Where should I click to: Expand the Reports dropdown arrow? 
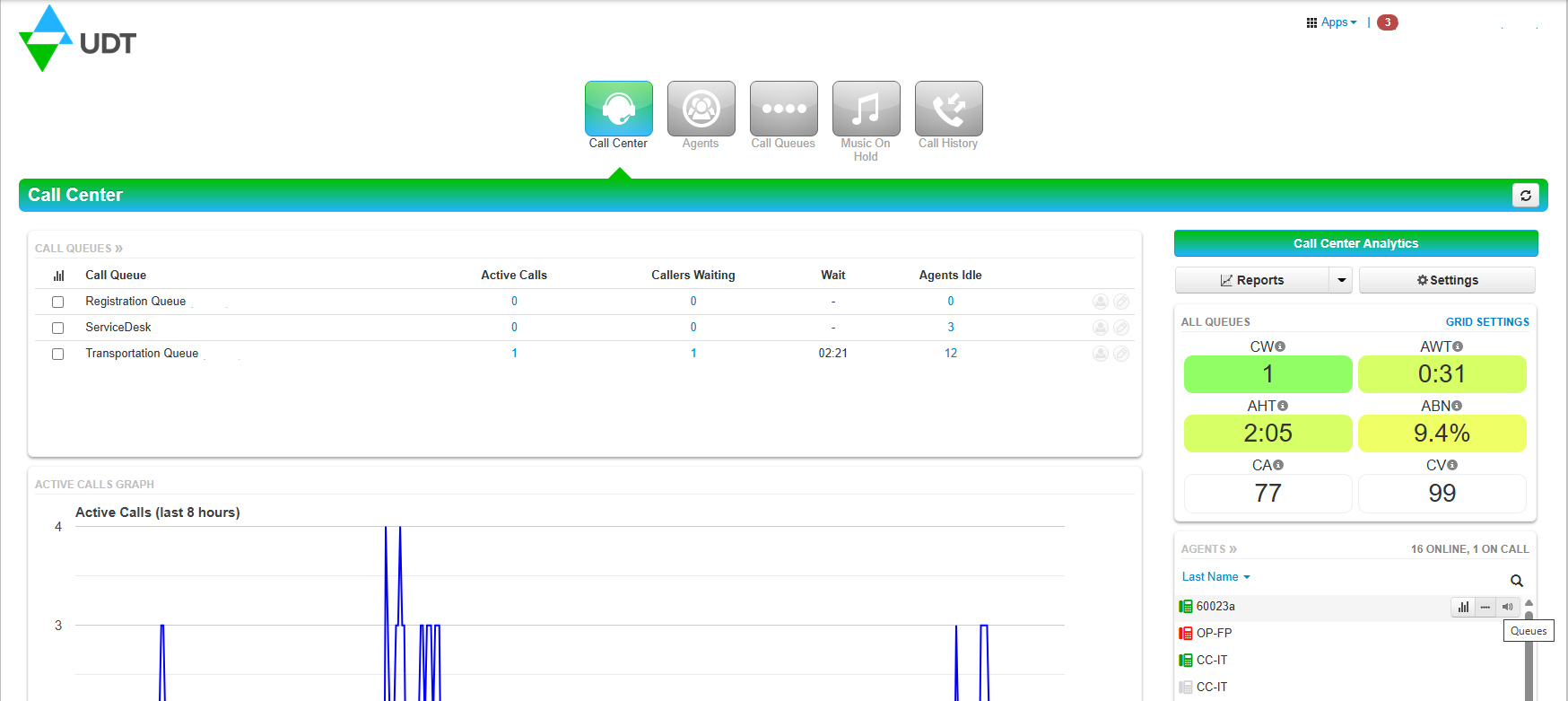[x=1341, y=280]
